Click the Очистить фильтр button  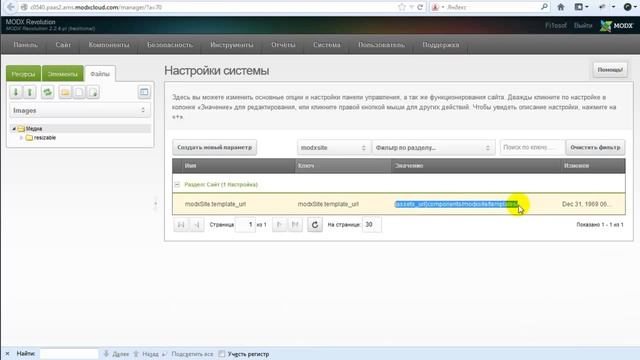click(595, 148)
